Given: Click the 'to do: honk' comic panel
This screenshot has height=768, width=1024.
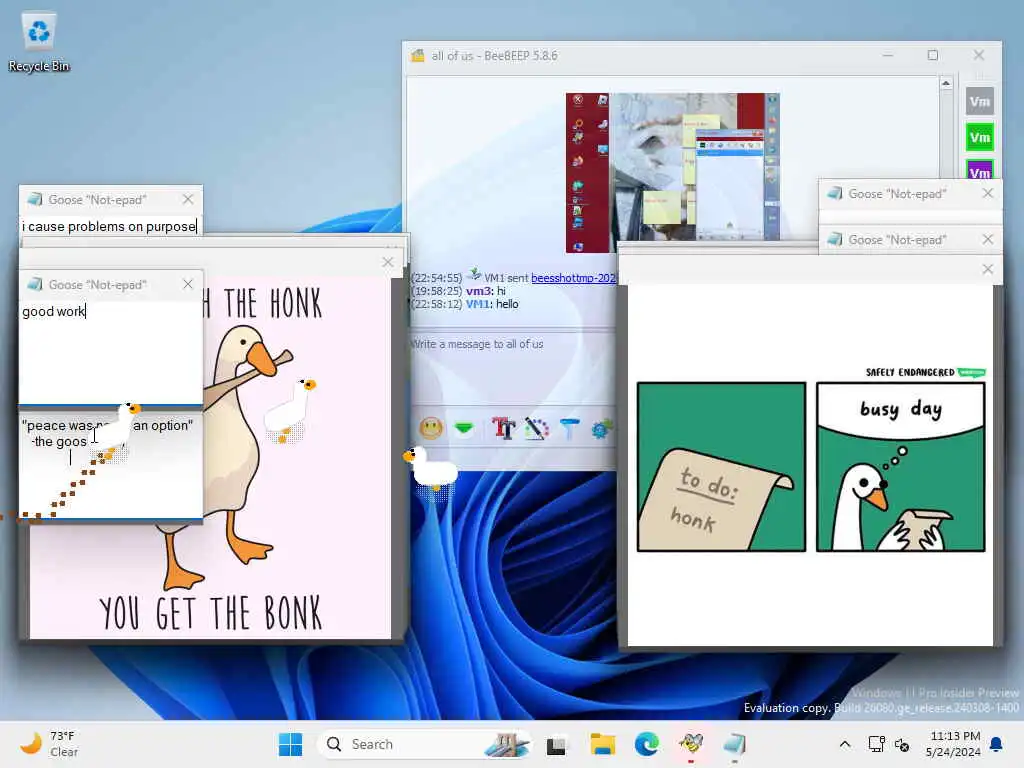Looking at the screenshot, I should pyautogui.click(x=721, y=467).
